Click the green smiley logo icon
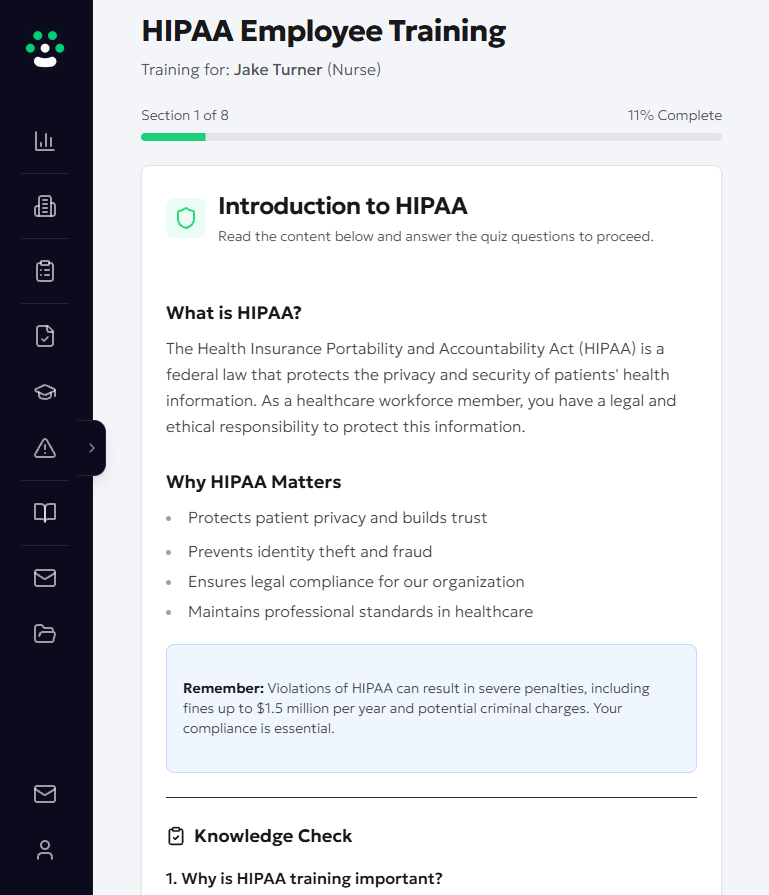Viewport: 769px width, 895px height. point(45,48)
